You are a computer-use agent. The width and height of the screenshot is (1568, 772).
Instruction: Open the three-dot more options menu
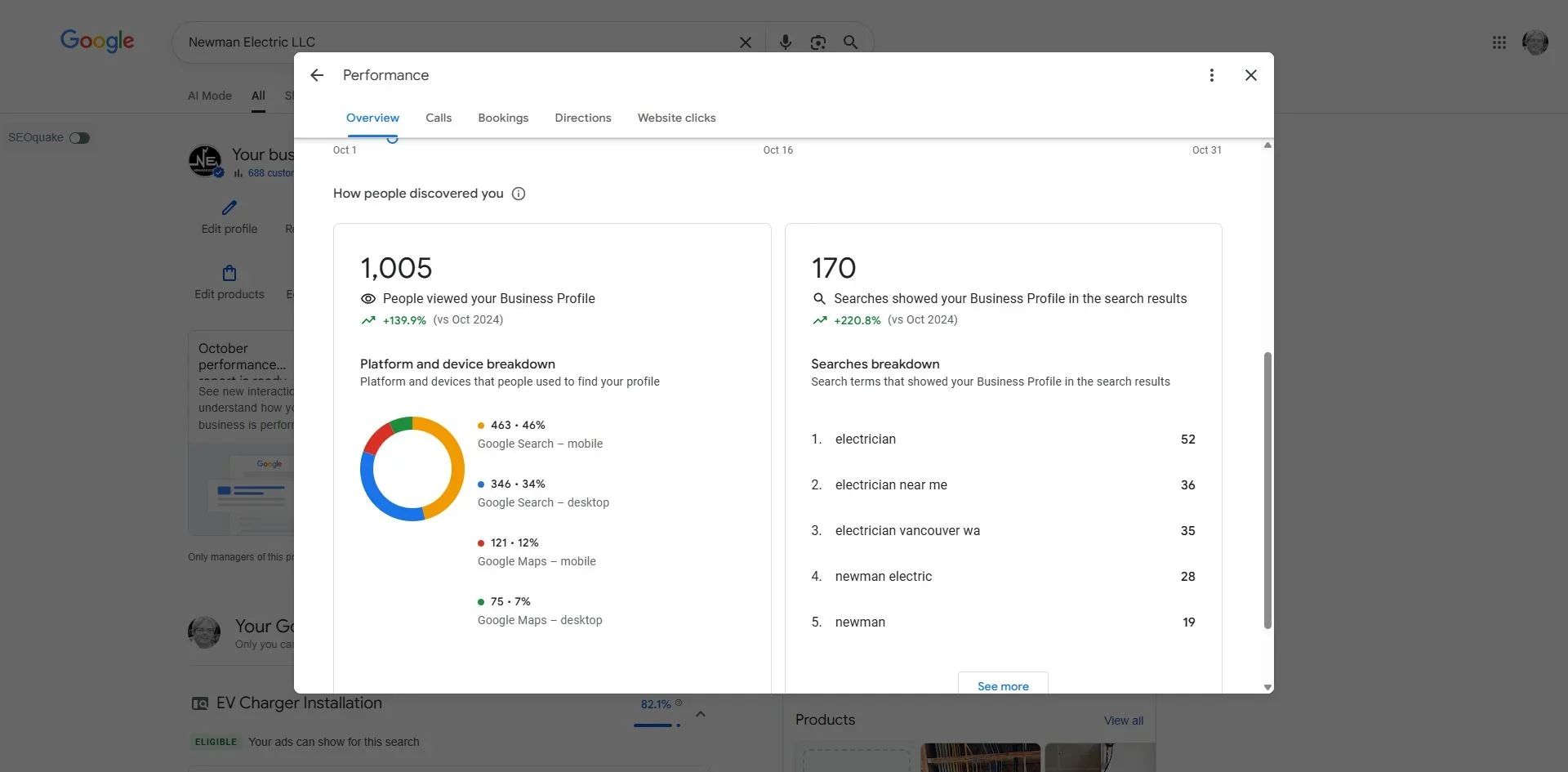click(x=1211, y=75)
